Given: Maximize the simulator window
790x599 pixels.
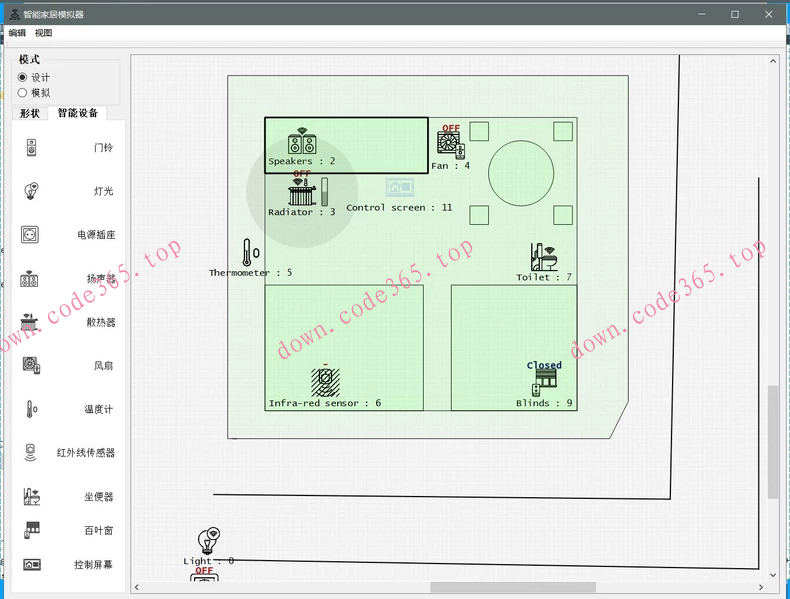Looking at the screenshot, I should [x=735, y=14].
